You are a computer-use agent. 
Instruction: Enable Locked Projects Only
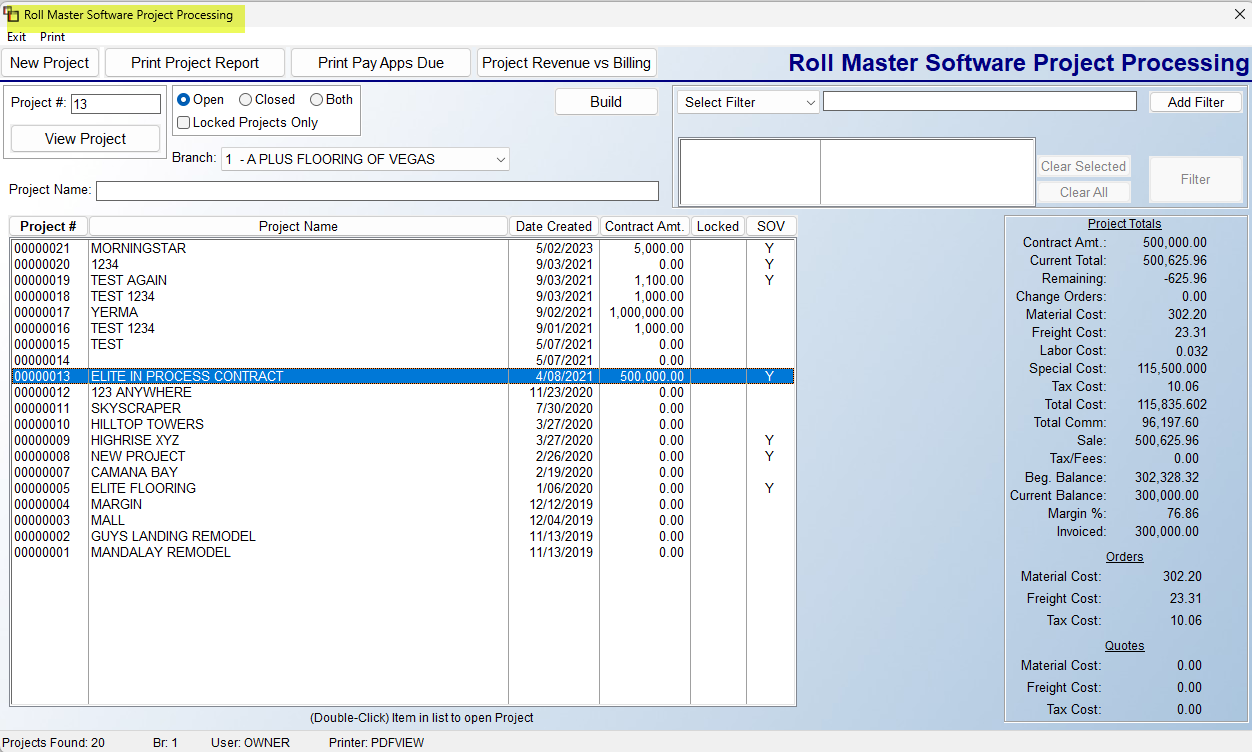coord(182,122)
